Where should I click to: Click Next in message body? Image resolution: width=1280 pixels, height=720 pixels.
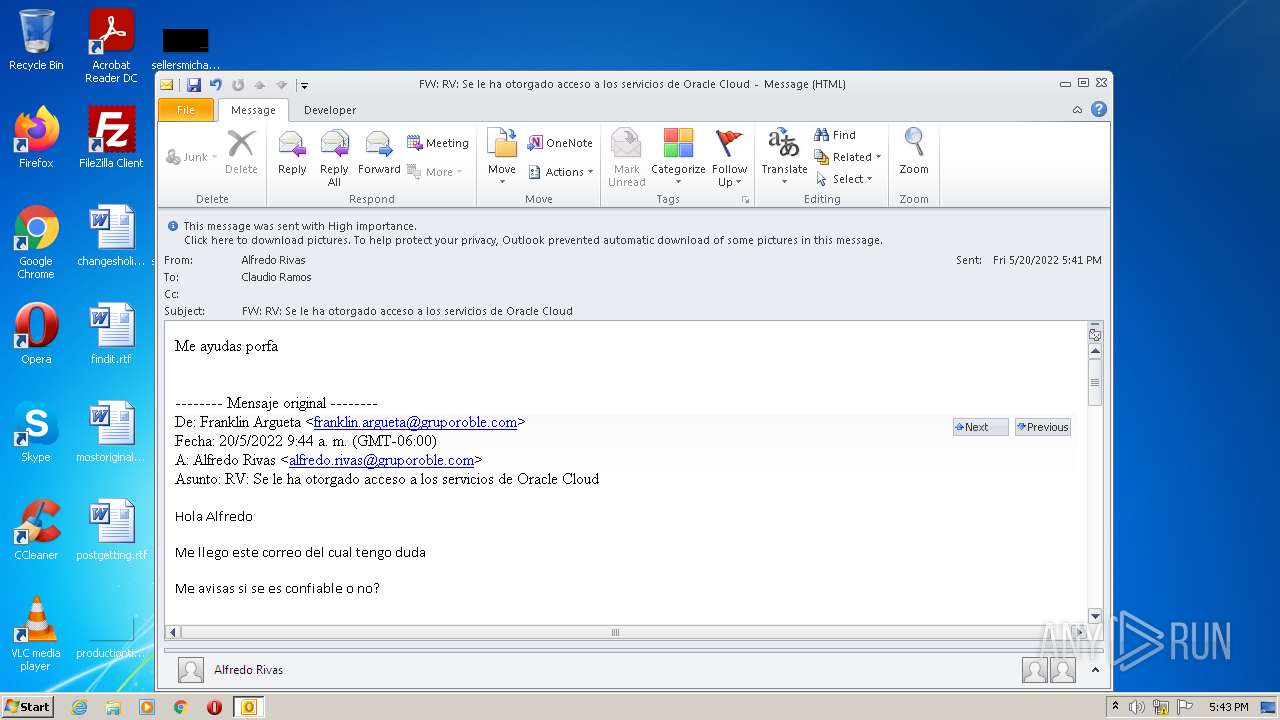point(980,427)
